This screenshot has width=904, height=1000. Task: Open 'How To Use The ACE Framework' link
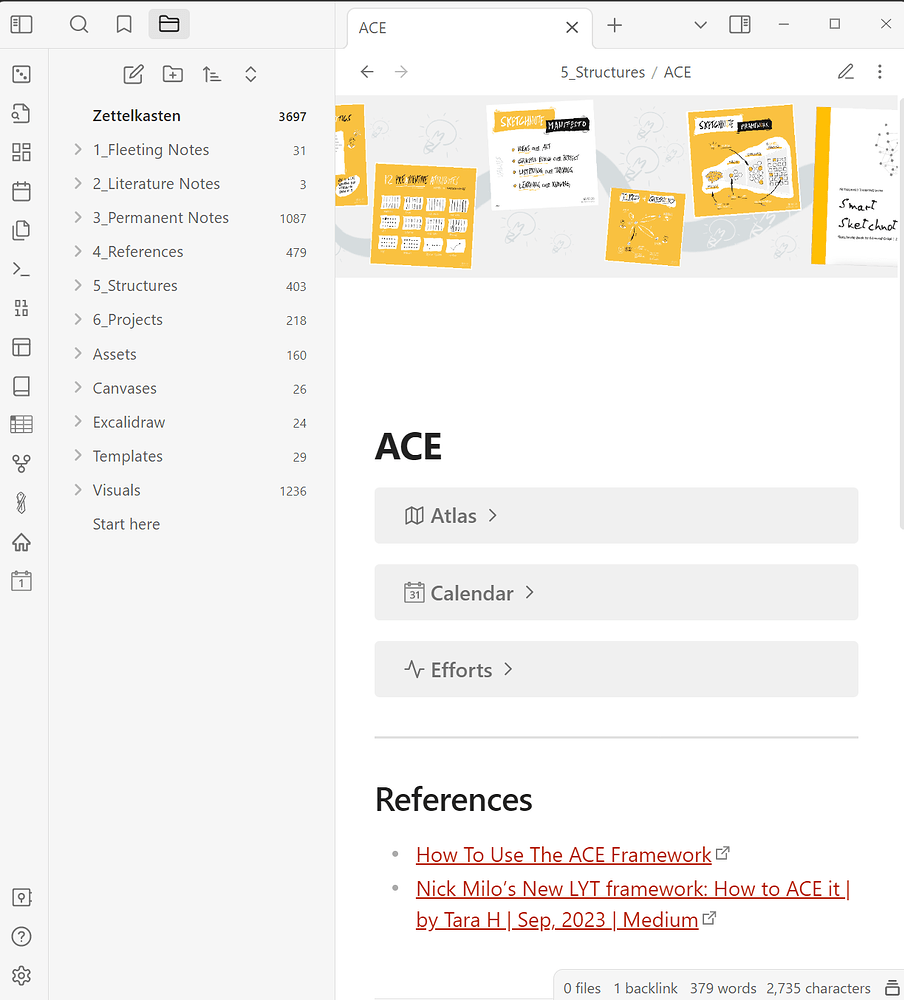pyautogui.click(x=563, y=855)
